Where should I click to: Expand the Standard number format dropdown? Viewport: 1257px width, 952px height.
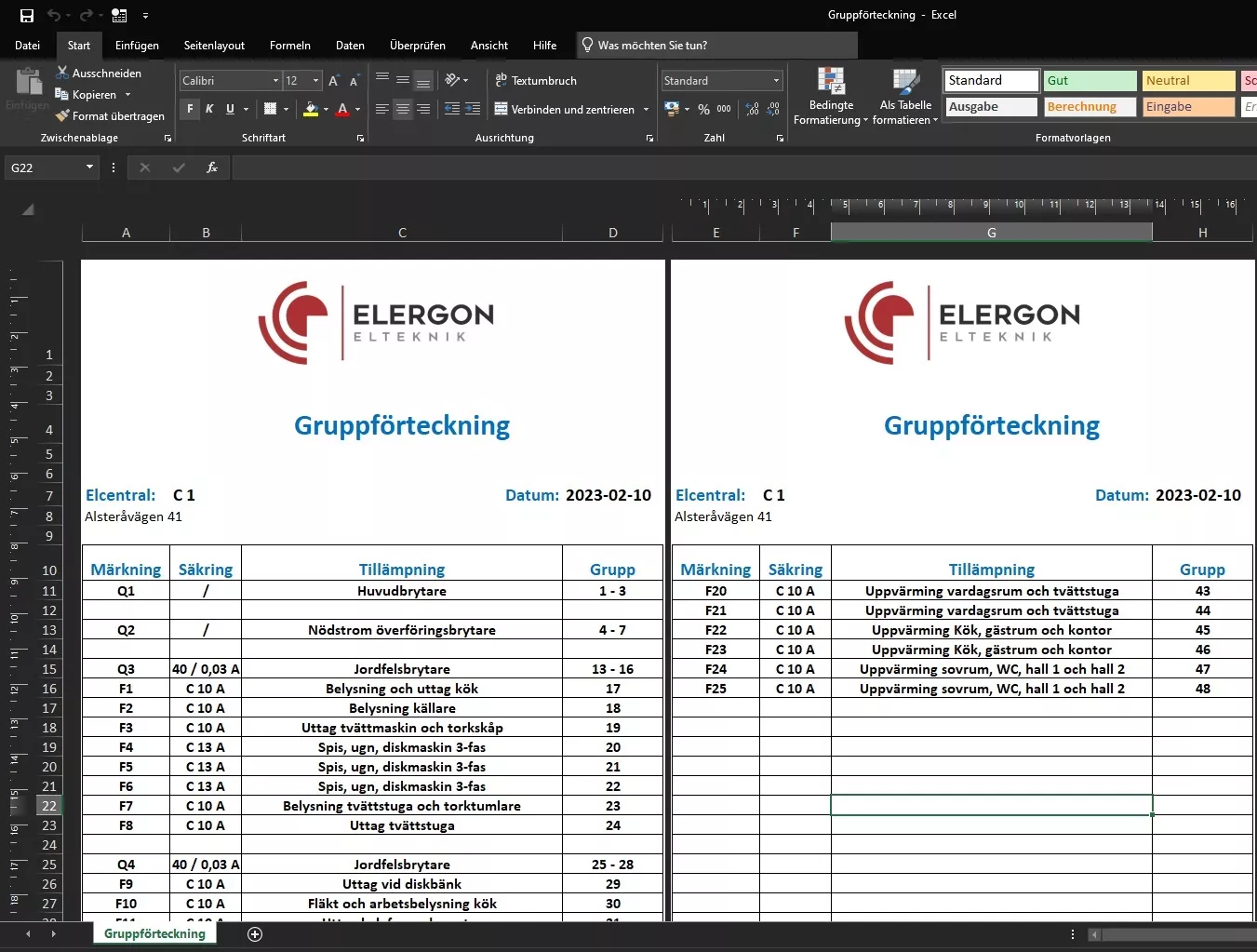[776, 81]
